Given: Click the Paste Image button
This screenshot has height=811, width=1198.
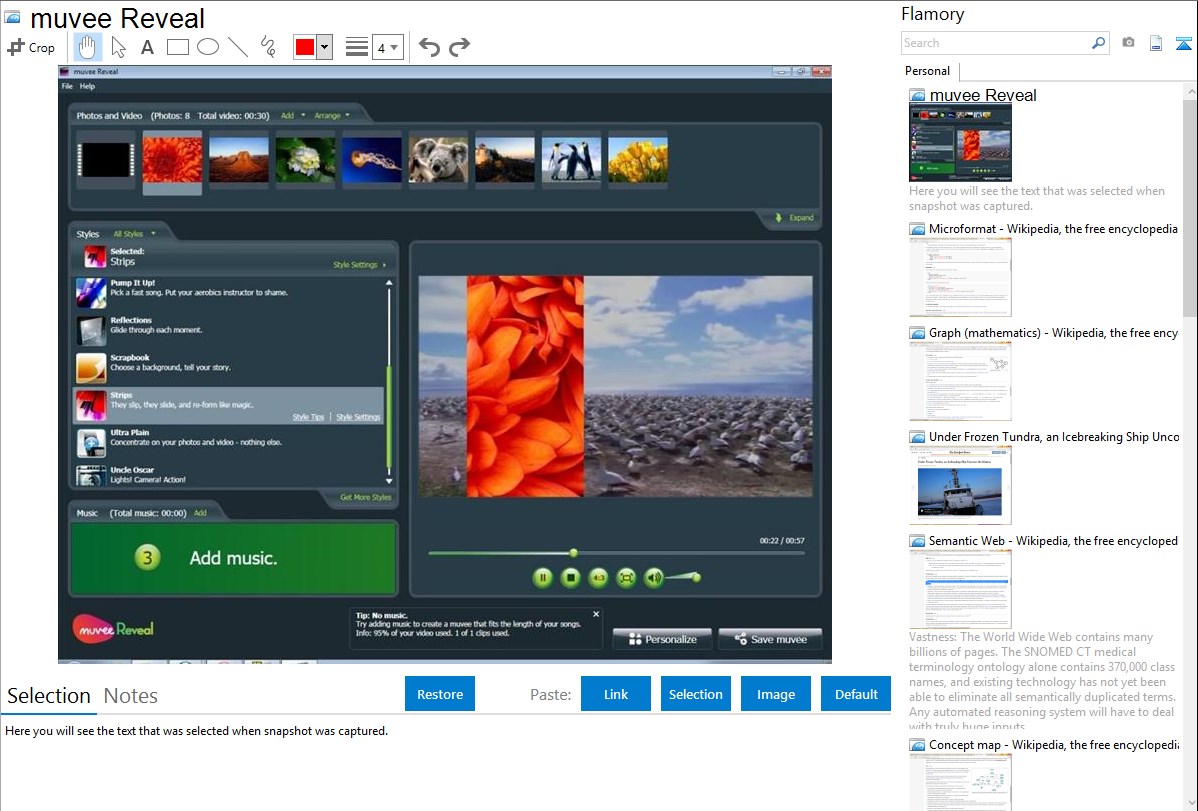Looking at the screenshot, I should (x=776, y=694).
